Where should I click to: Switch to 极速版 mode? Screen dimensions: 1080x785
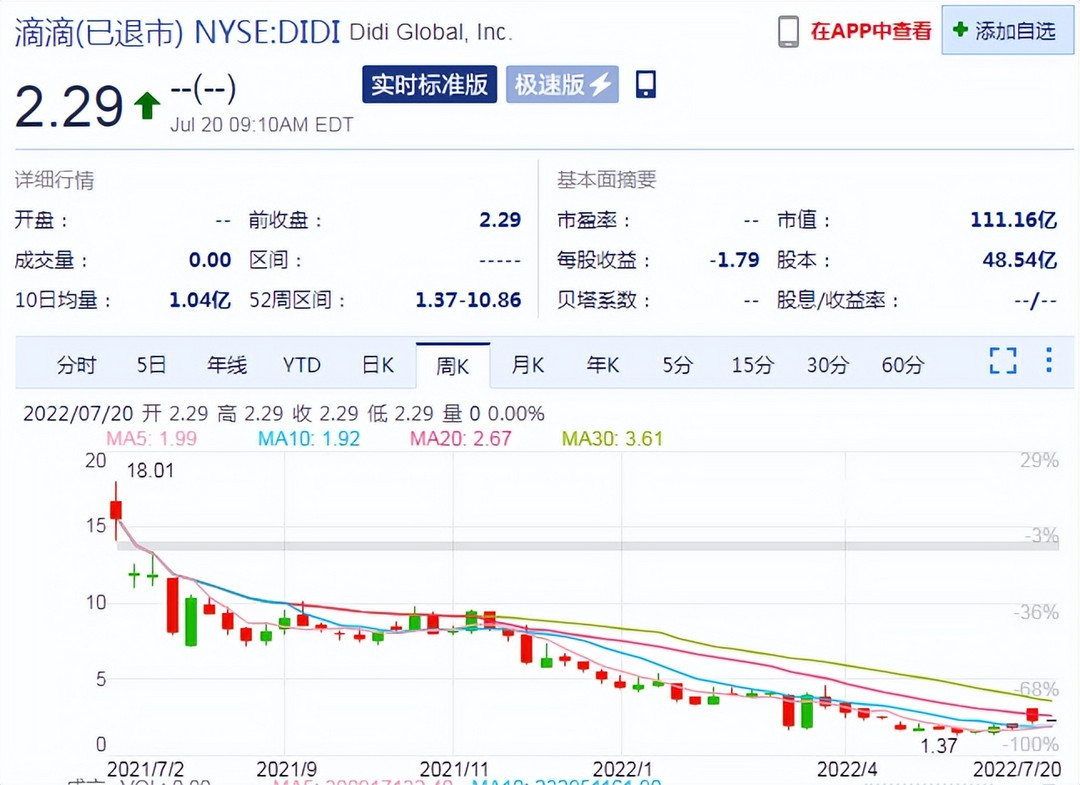(562, 85)
